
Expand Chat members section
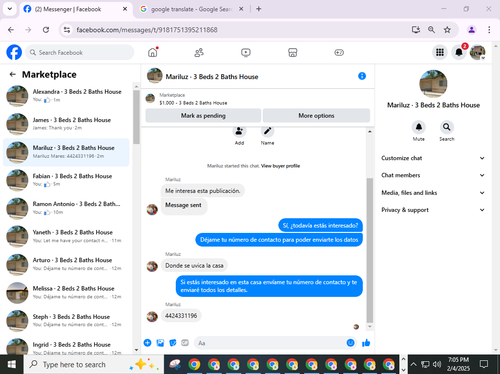pos(433,175)
